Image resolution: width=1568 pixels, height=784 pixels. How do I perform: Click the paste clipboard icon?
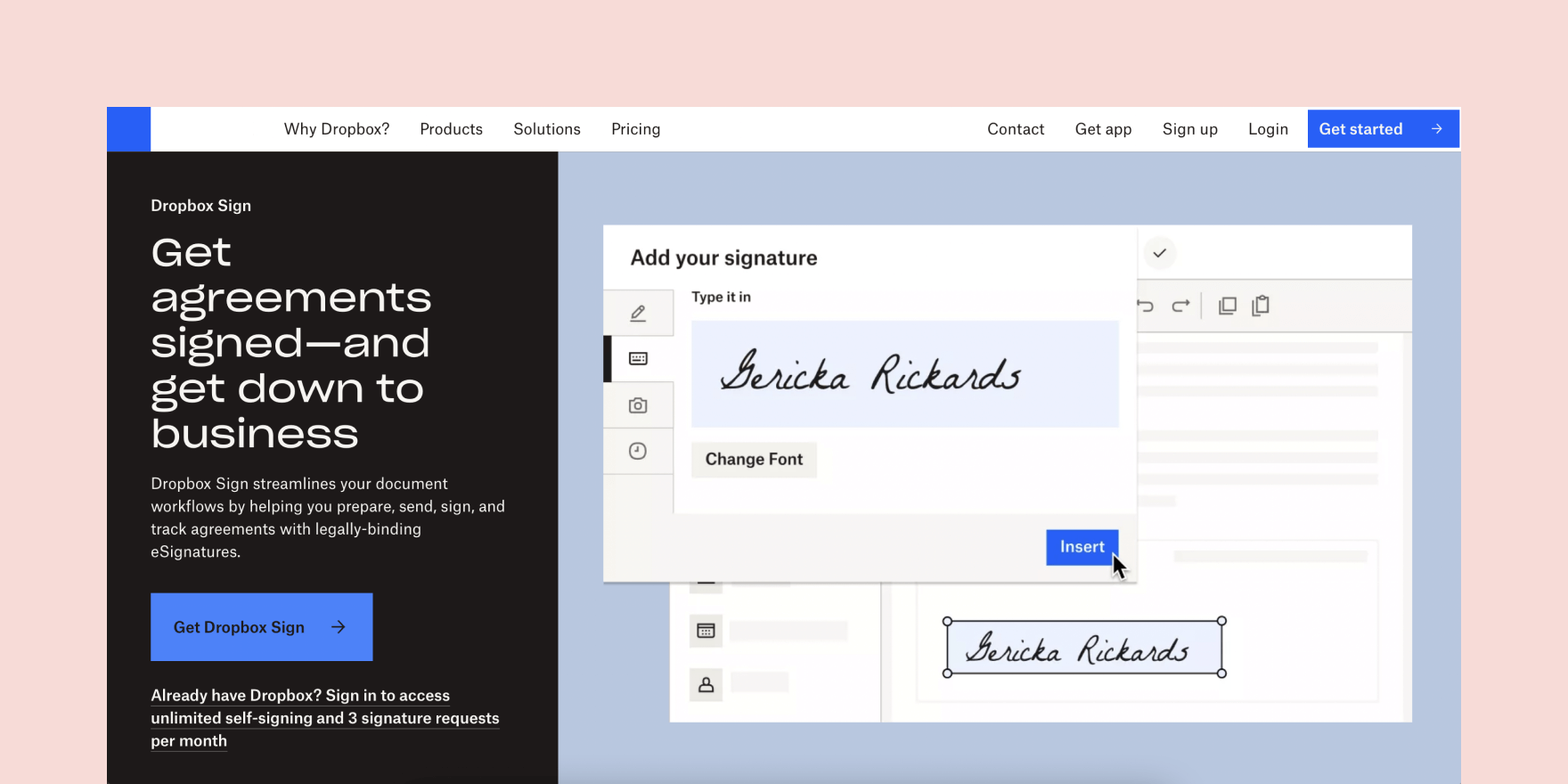coord(1261,306)
